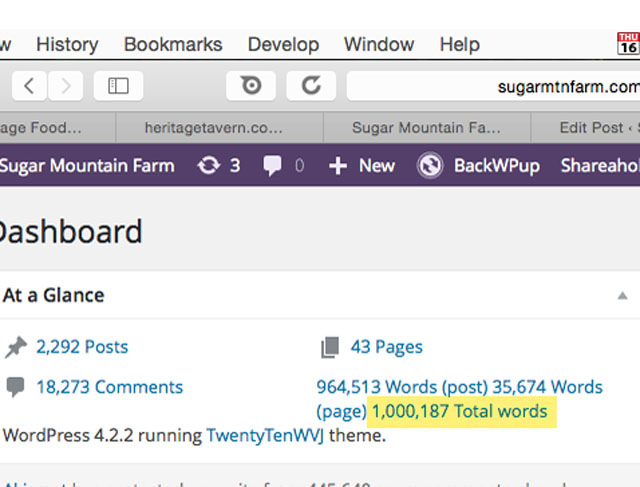640x487 pixels.
Task: Switch to the Edit Post tab
Action: (586, 128)
